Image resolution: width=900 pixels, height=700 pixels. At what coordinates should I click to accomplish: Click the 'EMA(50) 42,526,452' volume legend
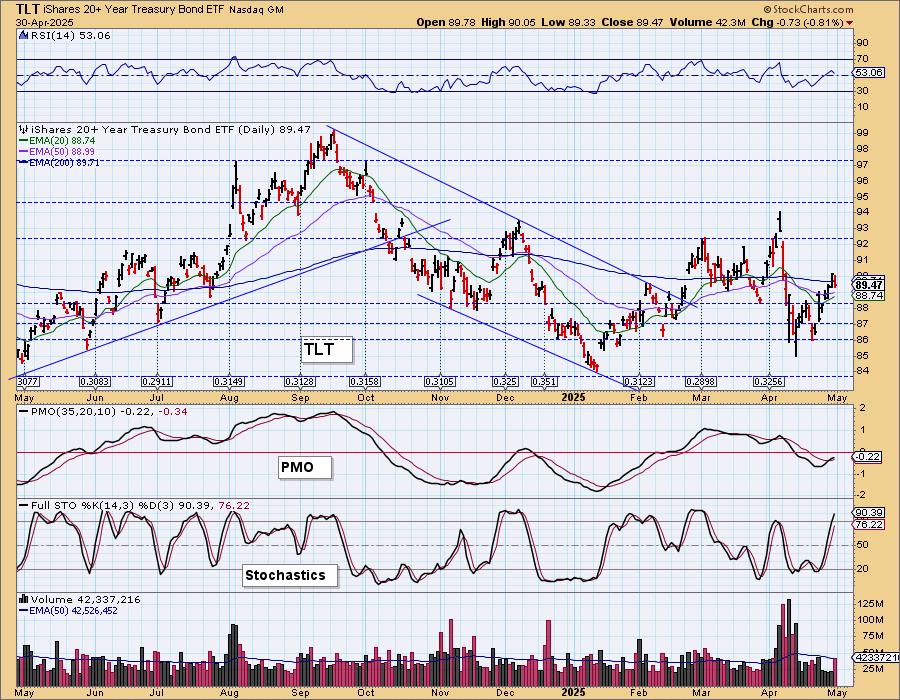(x=68, y=610)
